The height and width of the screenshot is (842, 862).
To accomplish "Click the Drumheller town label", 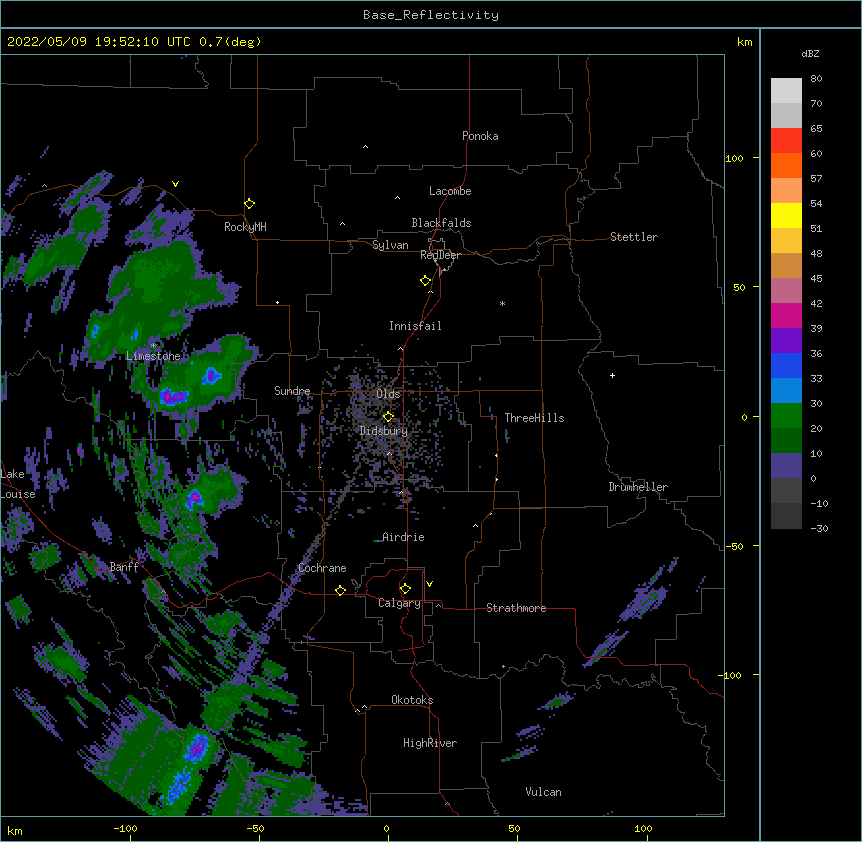I will [638, 487].
